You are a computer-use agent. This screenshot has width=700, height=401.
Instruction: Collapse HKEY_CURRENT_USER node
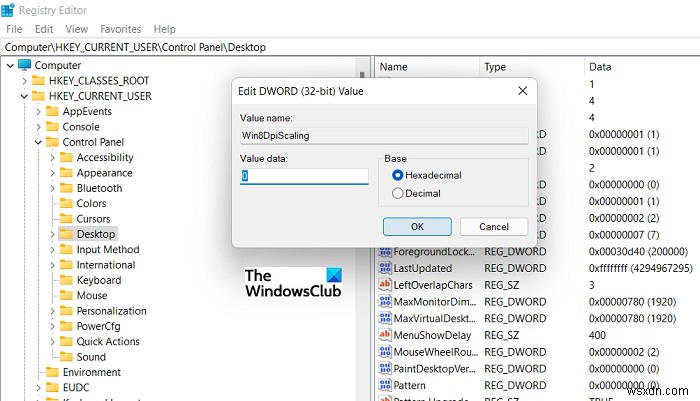(x=25, y=96)
